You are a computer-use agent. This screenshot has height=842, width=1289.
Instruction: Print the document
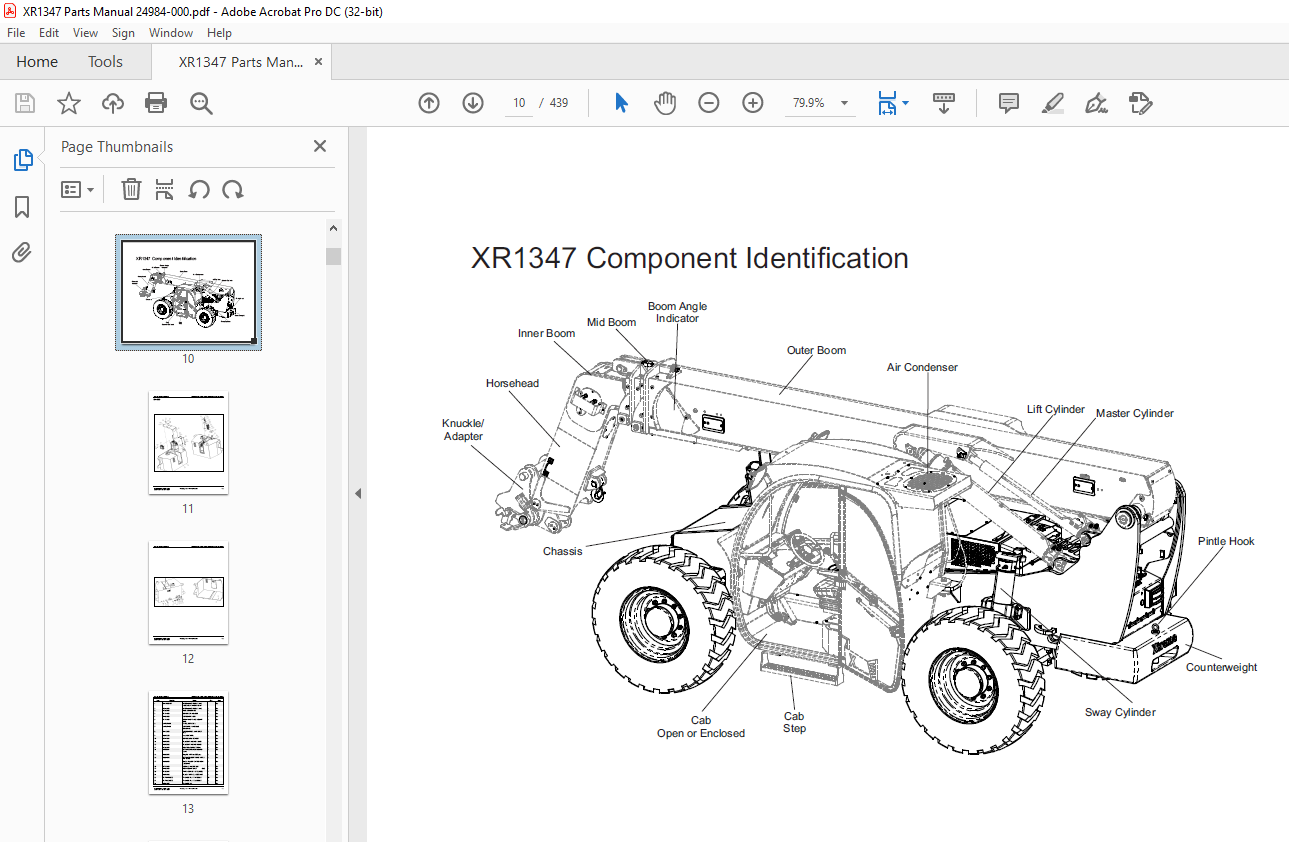click(156, 103)
